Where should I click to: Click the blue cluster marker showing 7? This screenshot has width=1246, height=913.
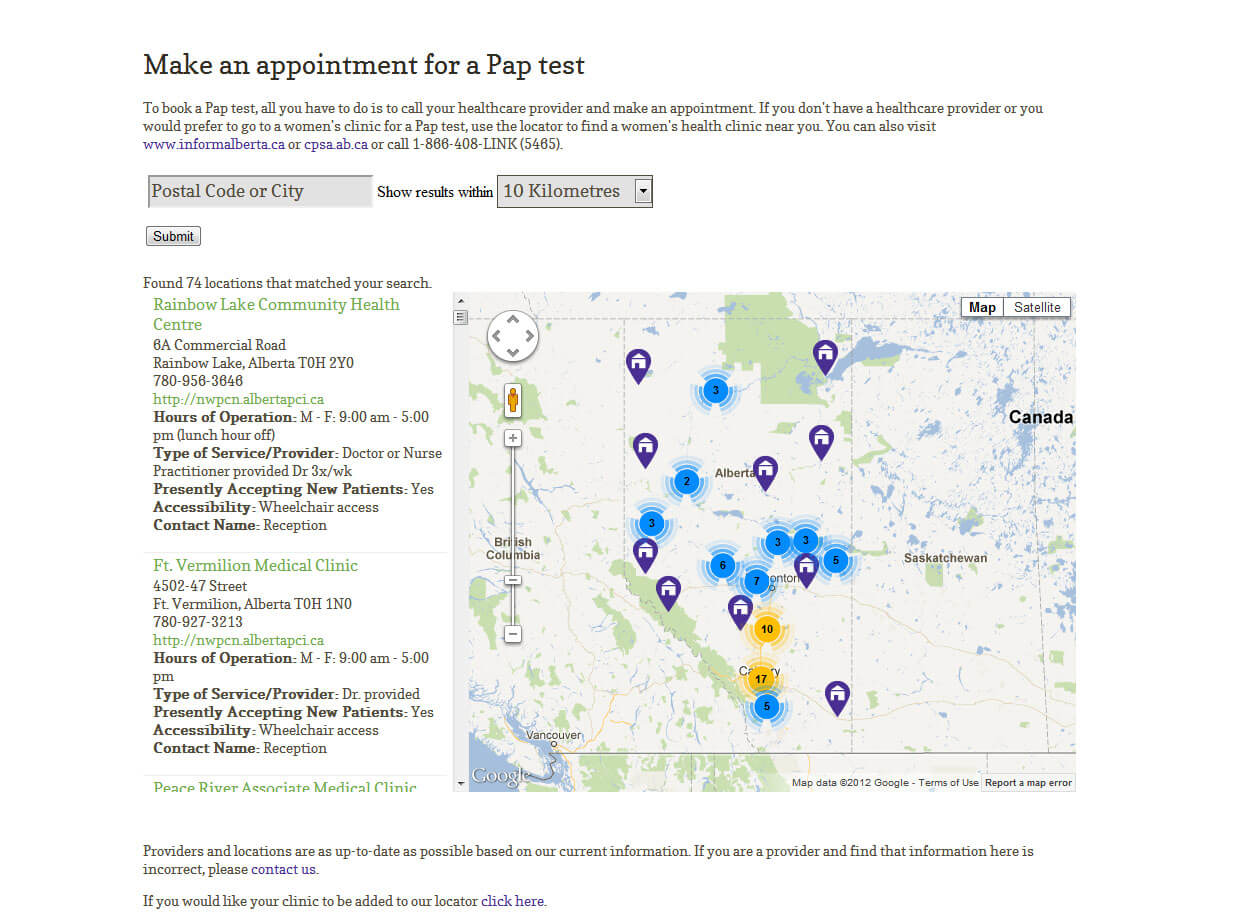tap(757, 581)
